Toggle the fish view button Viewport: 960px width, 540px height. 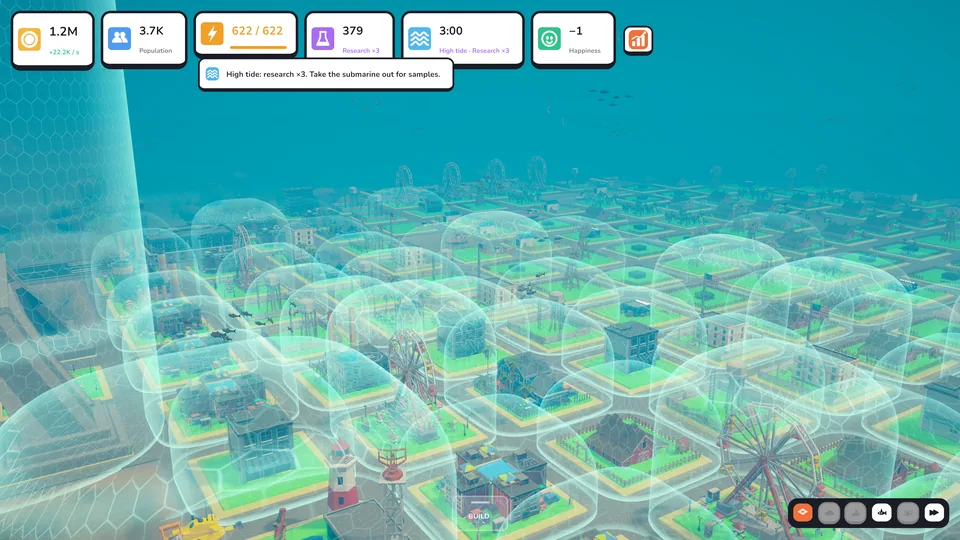[882, 512]
